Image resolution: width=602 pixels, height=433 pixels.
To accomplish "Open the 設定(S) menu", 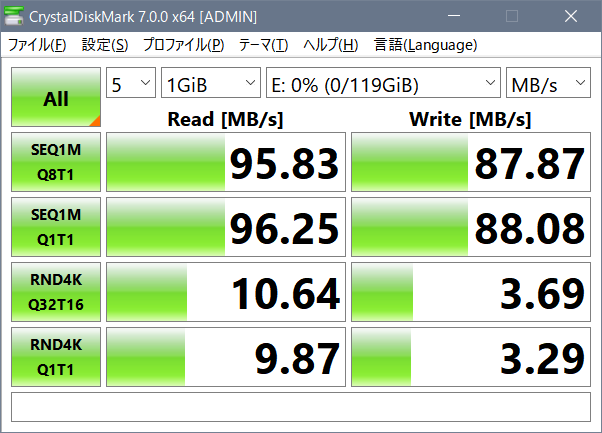I will point(105,45).
